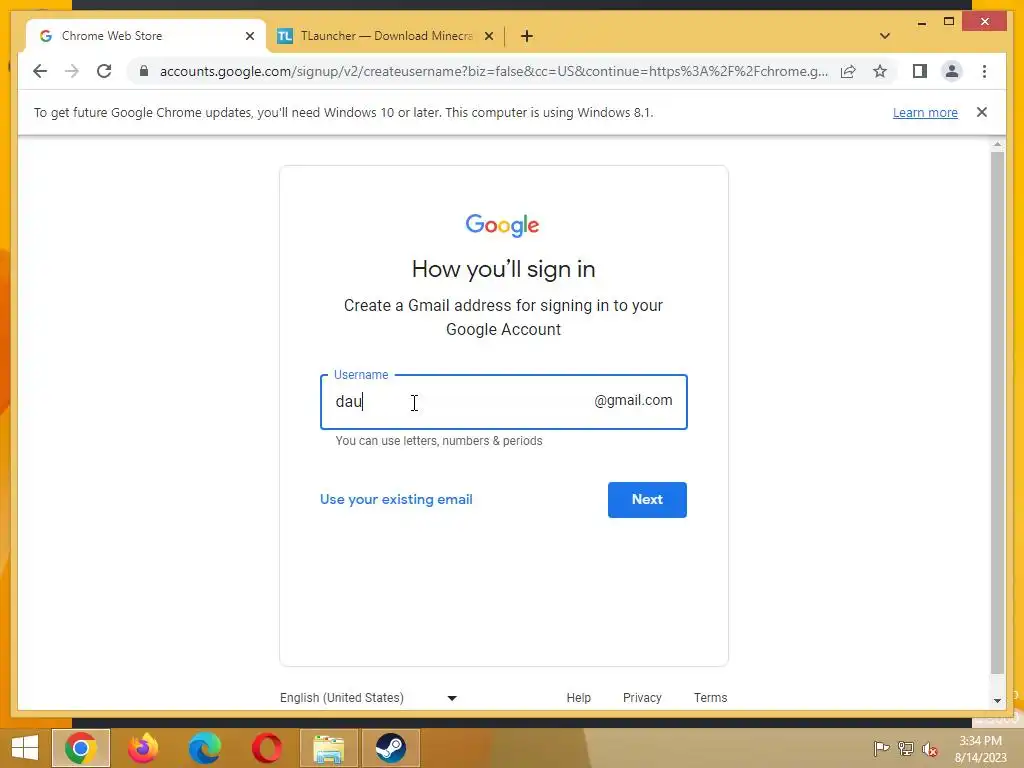Viewport: 1024px width, 768px height.
Task: Open the Windows Start button
Action: 25,748
